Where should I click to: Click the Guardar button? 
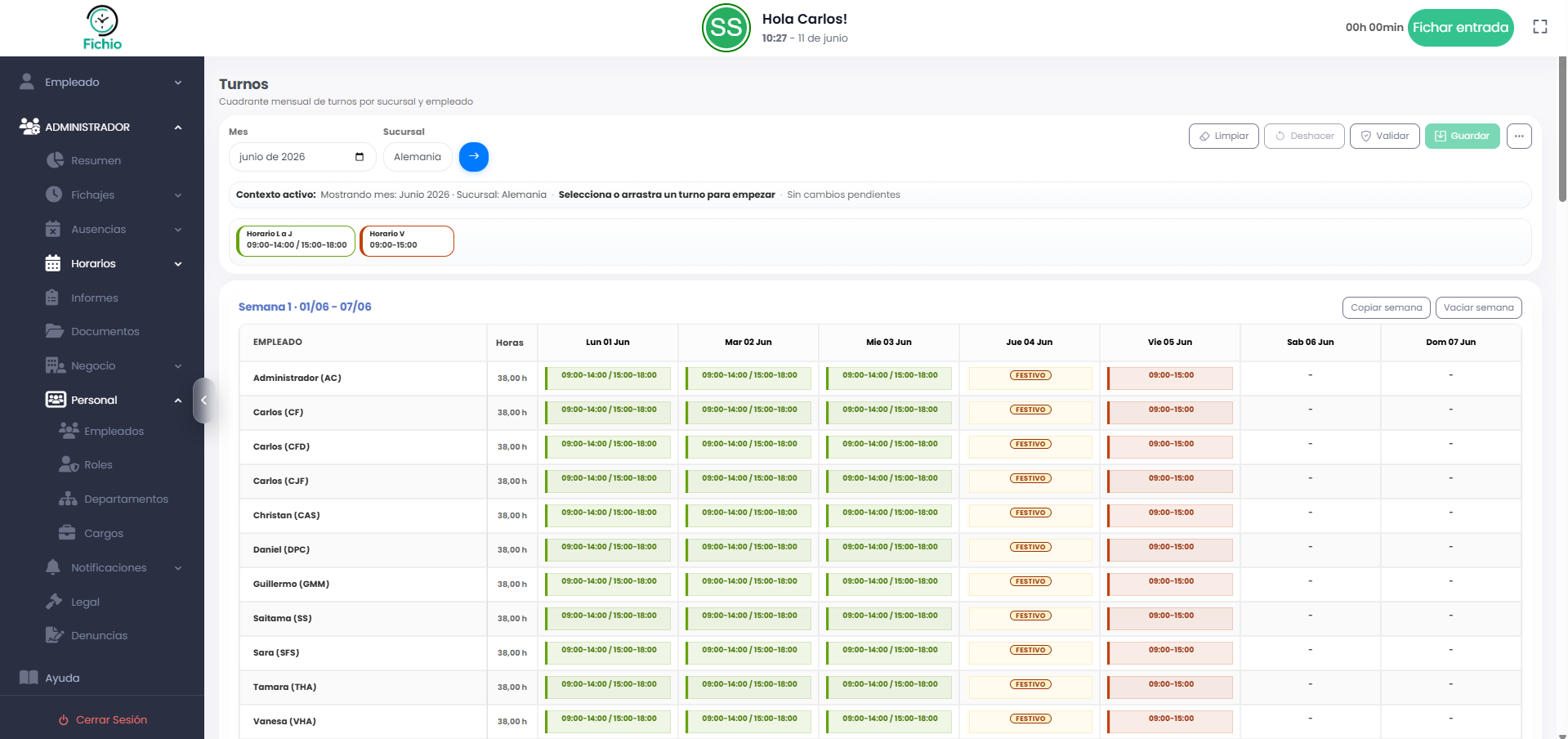[1463, 136]
